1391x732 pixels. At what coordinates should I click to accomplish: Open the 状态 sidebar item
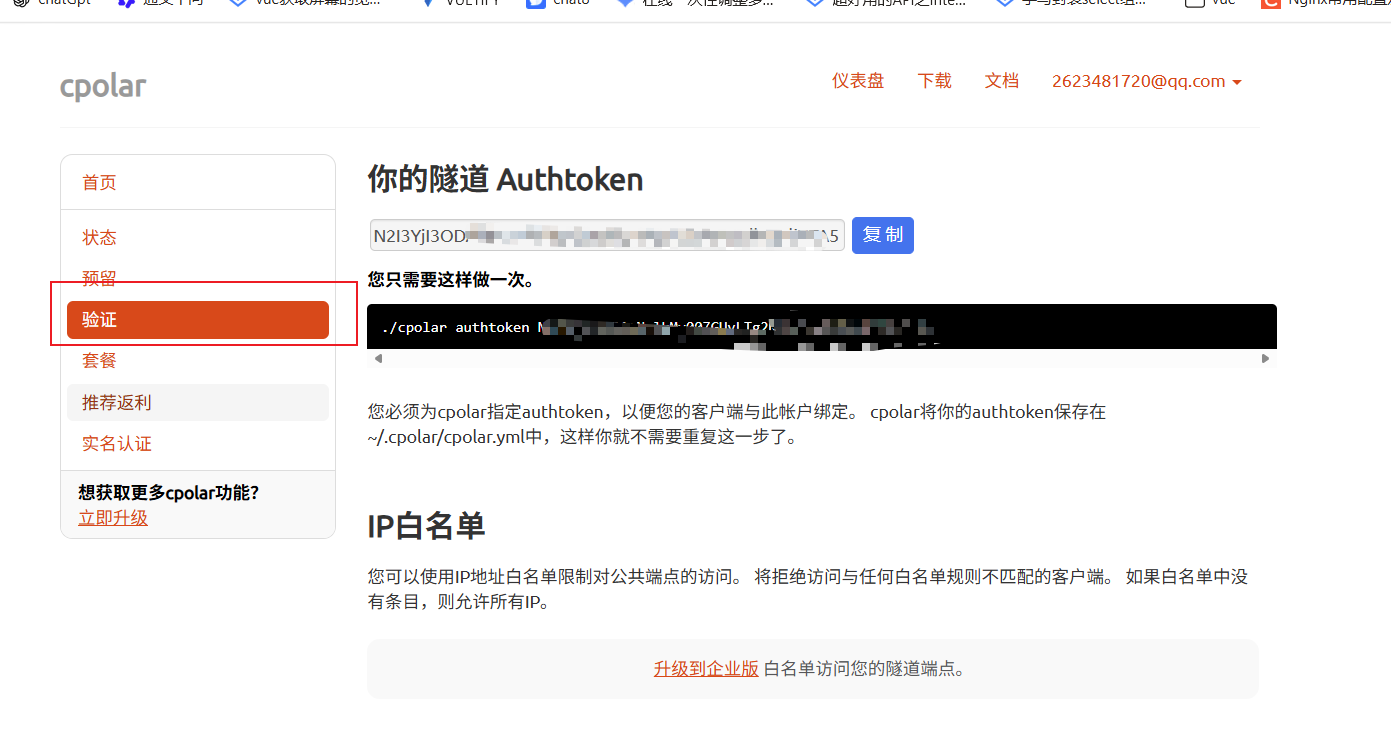tap(99, 237)
